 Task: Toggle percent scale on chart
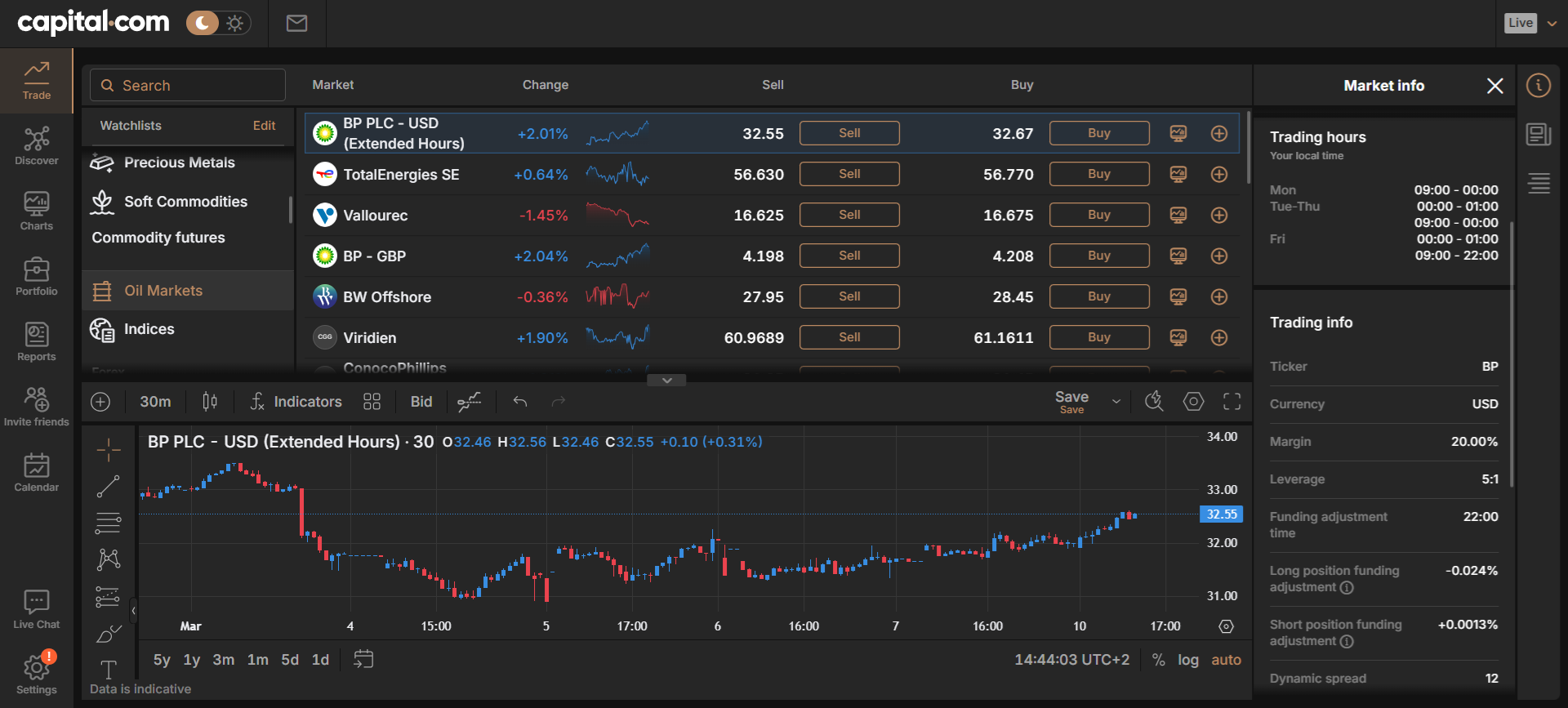pyautogui.click(x=1158, y=660)
